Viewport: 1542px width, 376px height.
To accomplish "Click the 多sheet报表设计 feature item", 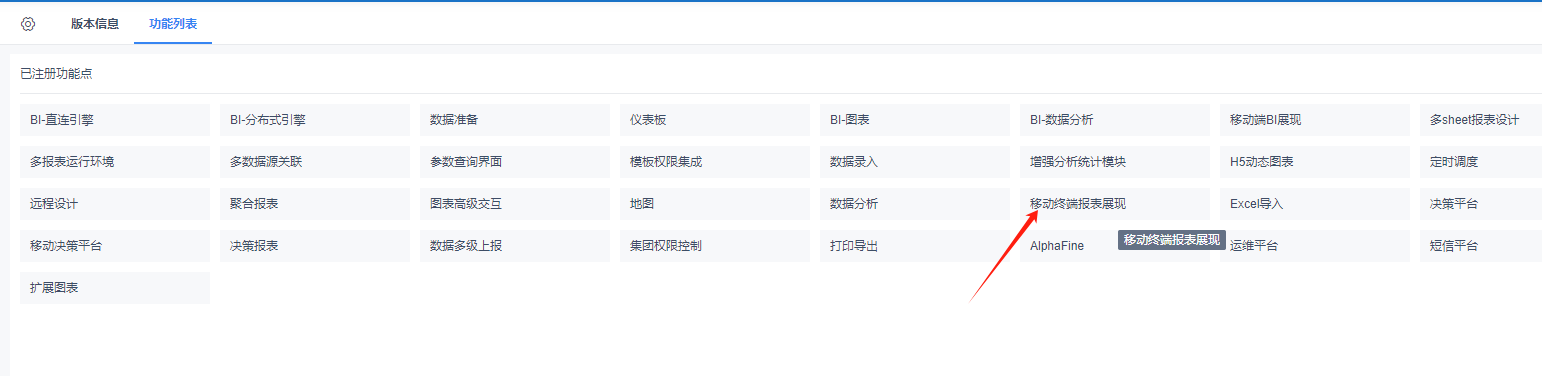I will (x=1481, y=120).
